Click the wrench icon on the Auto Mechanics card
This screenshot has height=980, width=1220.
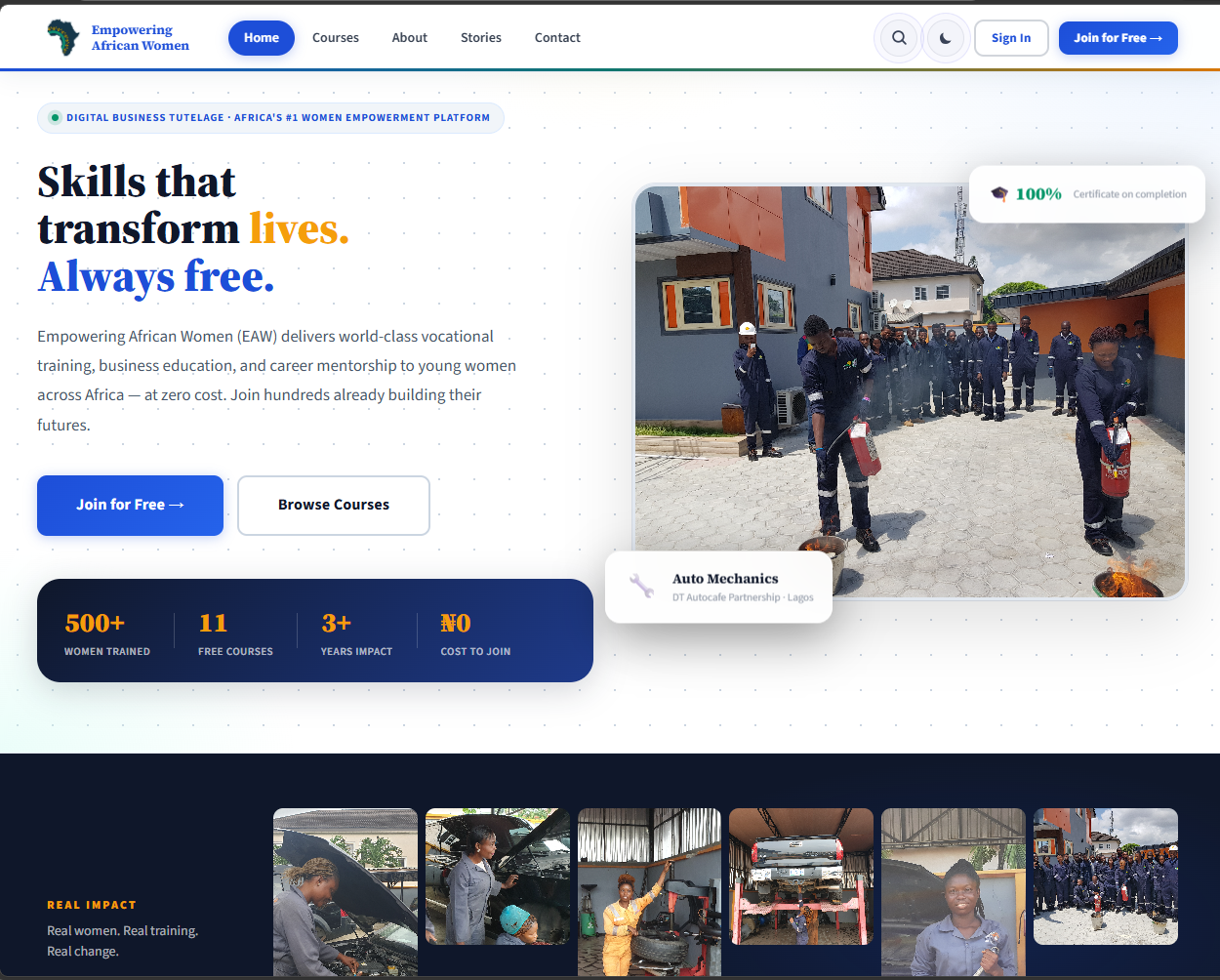point(642,587)
